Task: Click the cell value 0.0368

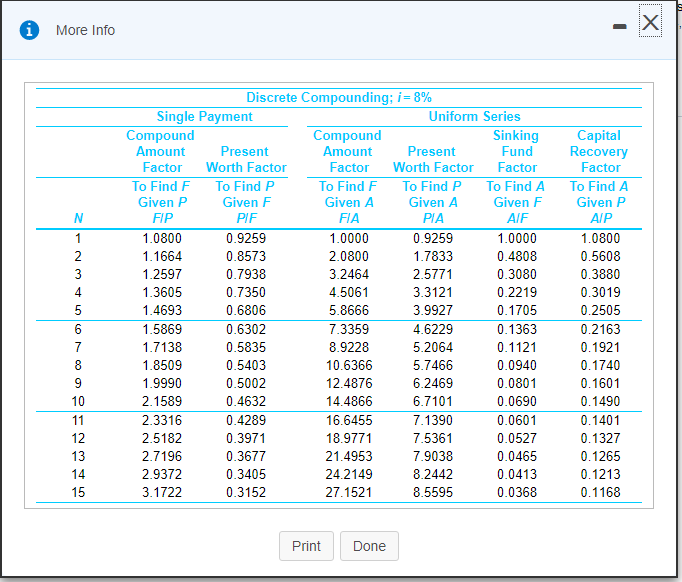Action: click(x=517, y=492)
